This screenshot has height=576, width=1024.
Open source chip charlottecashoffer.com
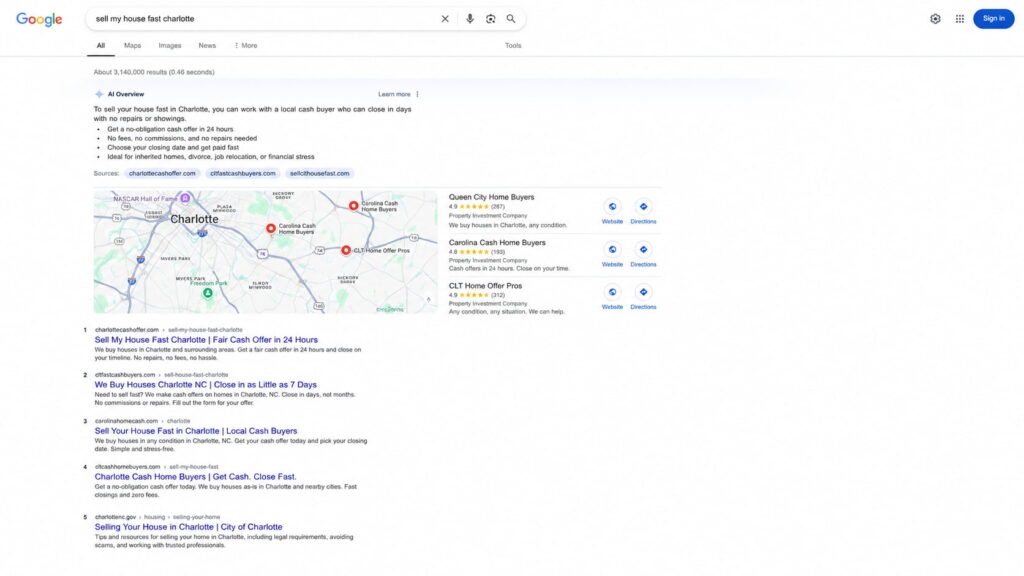coord(162,174)
